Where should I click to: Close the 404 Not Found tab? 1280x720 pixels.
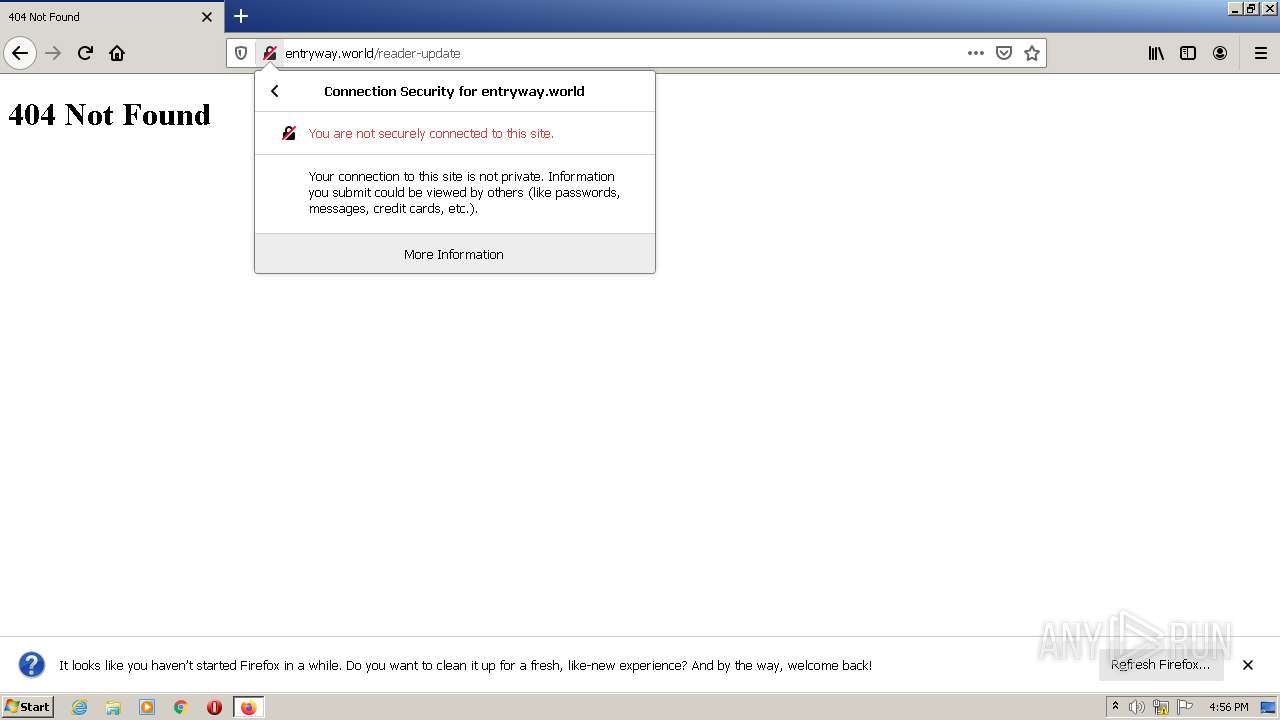tap(207, 17)
